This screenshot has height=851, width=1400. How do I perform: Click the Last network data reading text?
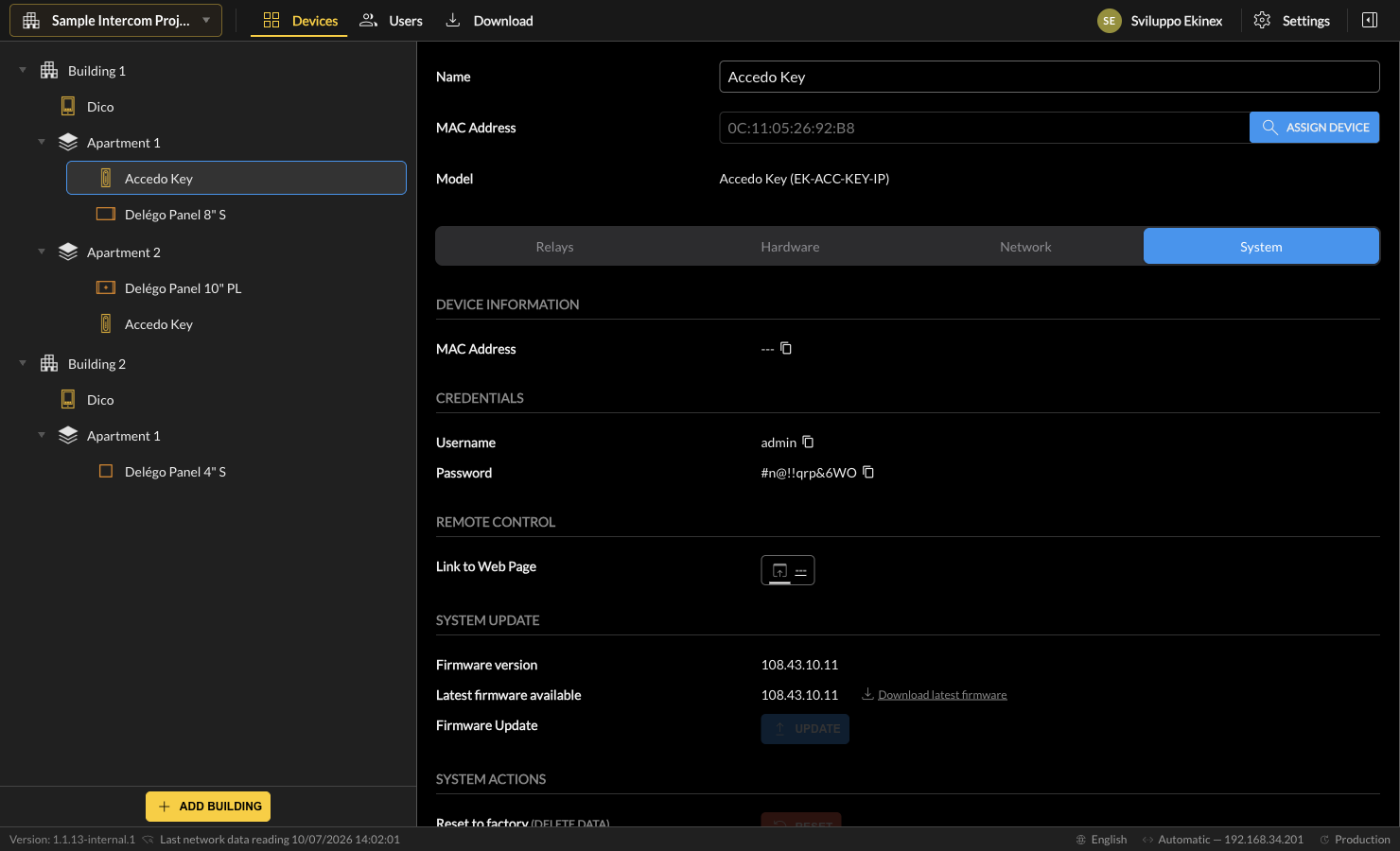point(280,840)
